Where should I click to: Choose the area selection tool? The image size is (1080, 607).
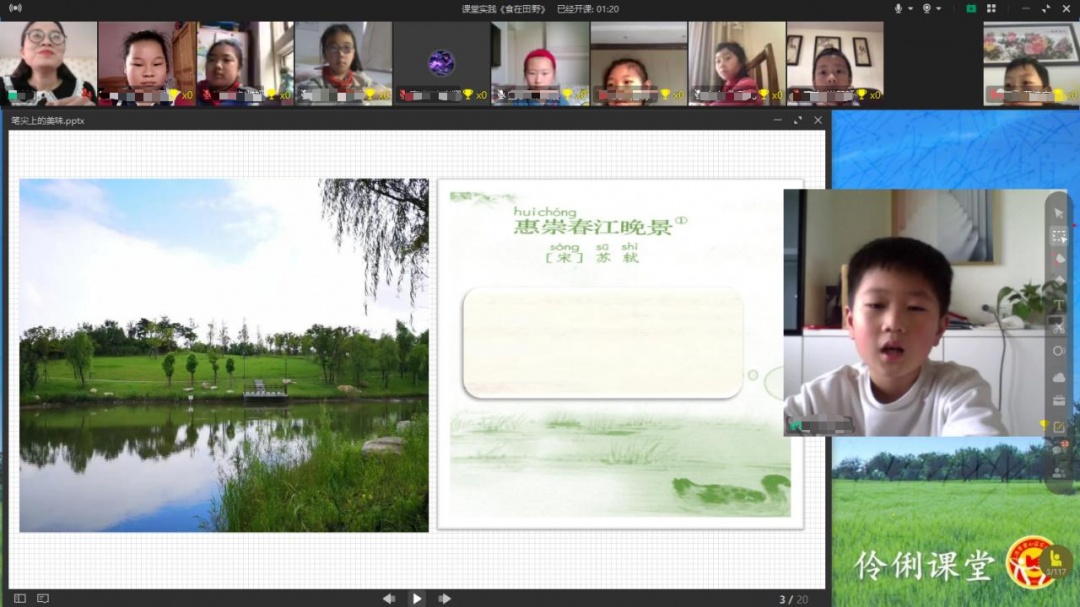(x=1058, y=236)
